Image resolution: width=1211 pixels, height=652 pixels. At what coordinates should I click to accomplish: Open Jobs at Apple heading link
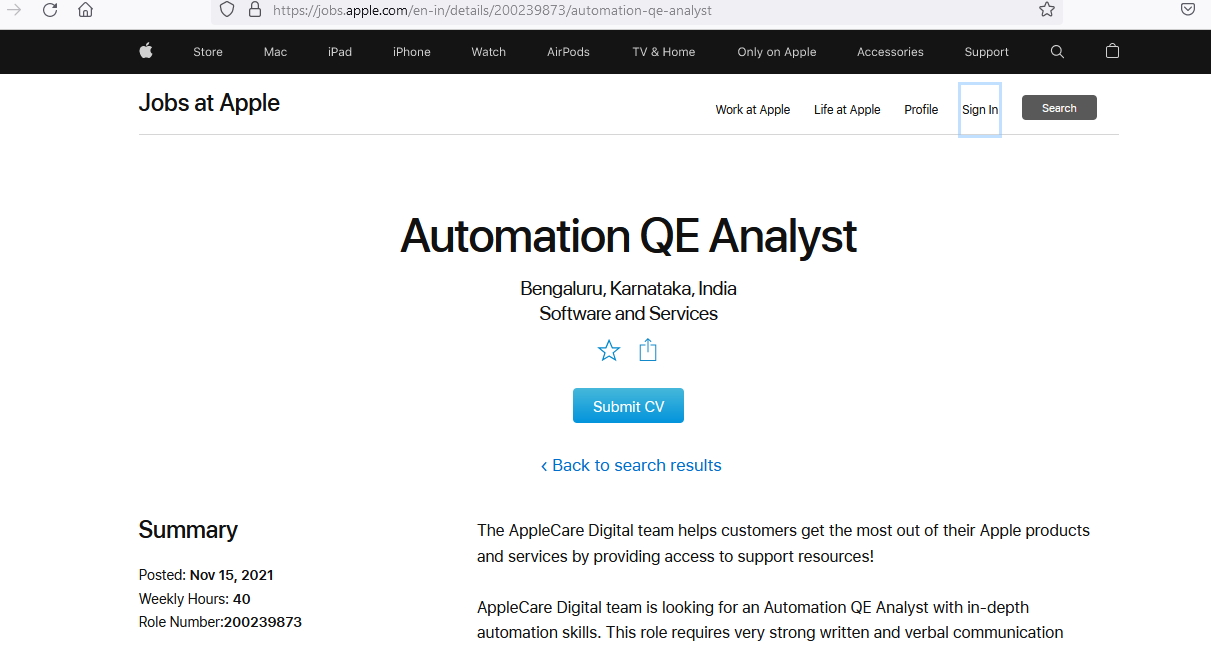209,103
